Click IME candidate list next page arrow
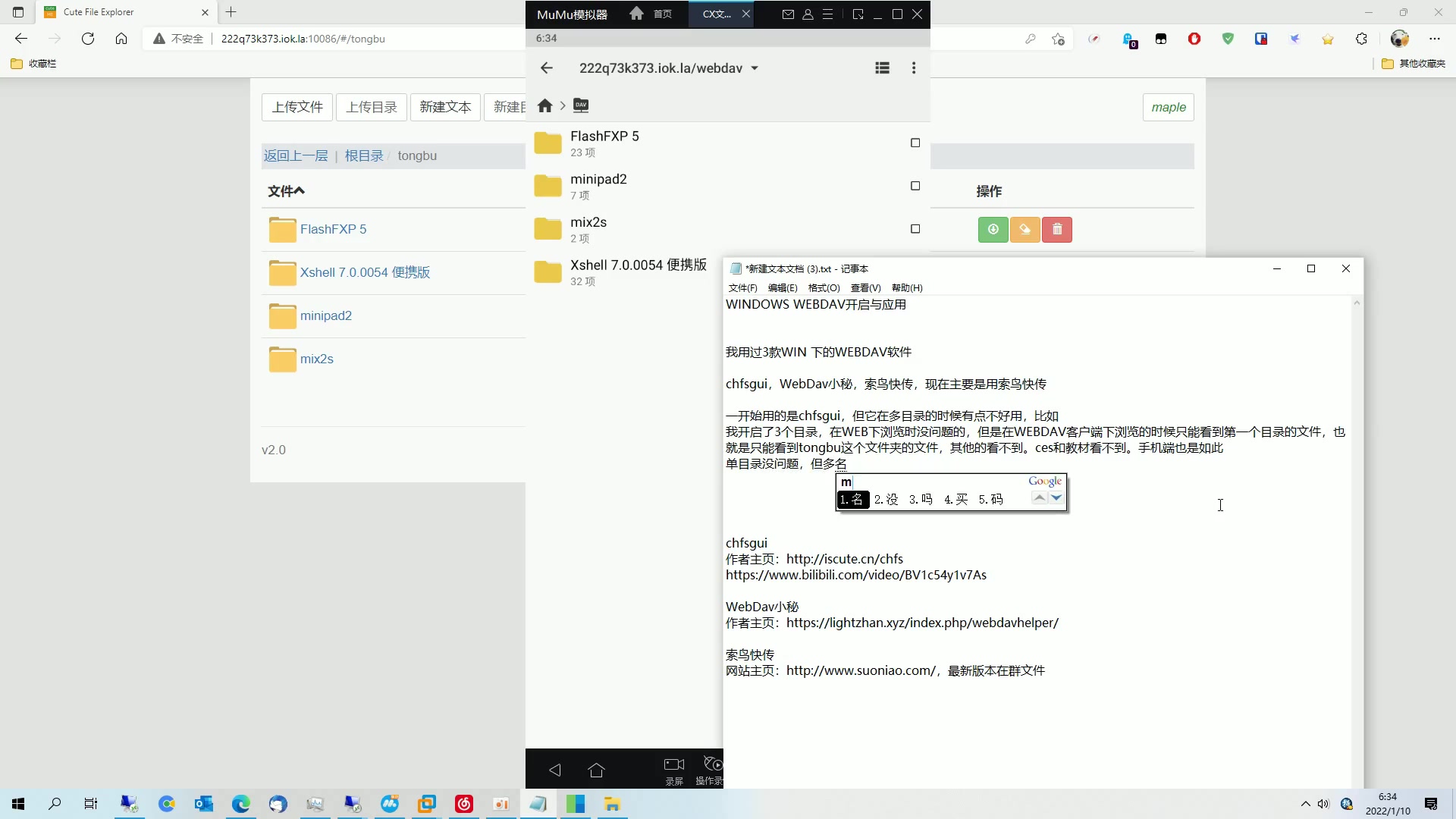 click(1056, 497)
